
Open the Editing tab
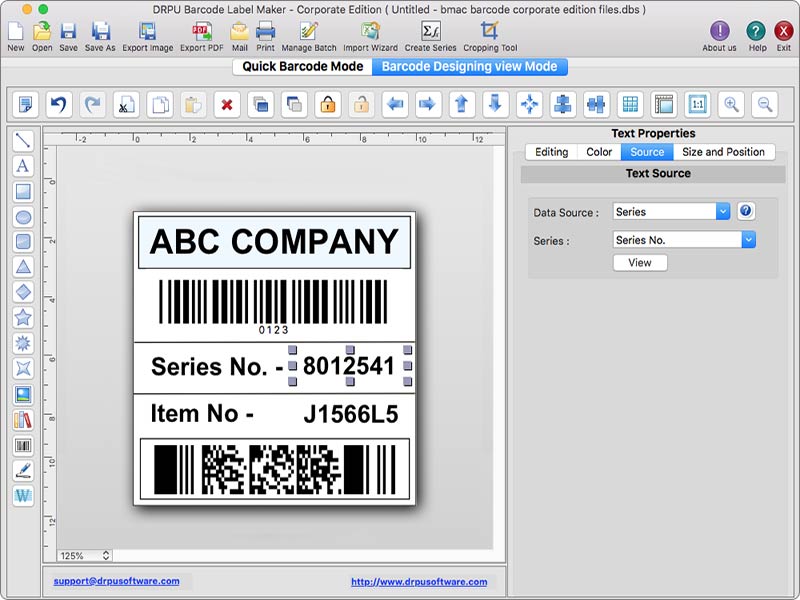[x=552, y=152]
